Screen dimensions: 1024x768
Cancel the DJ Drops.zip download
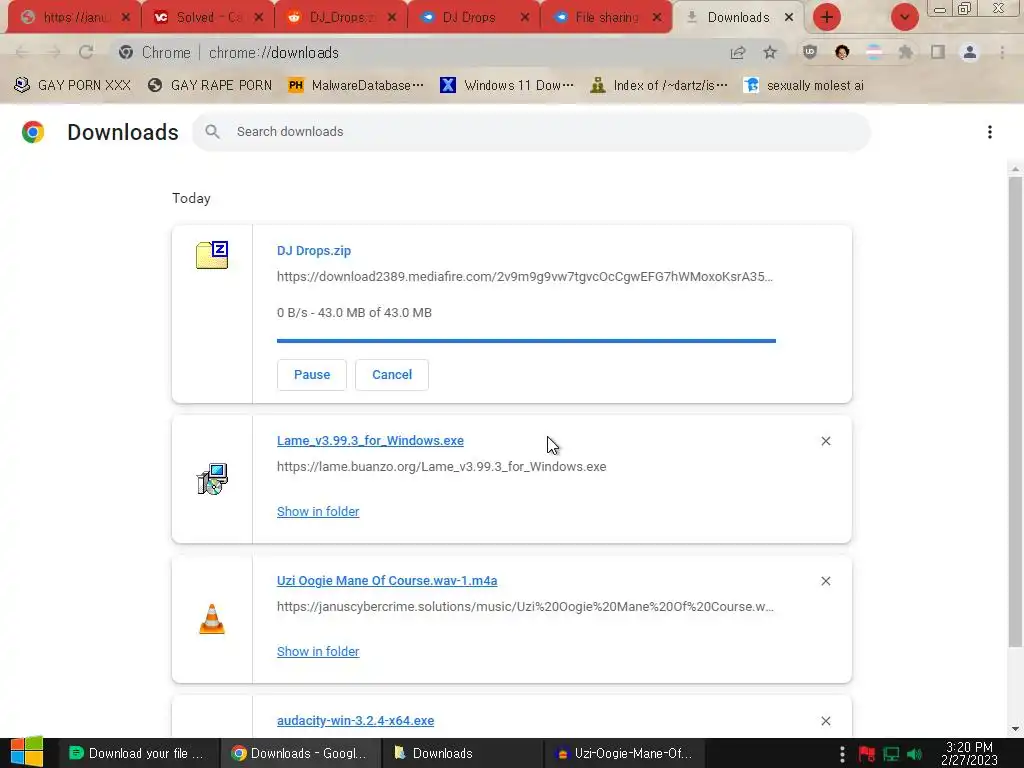point(392,375)
